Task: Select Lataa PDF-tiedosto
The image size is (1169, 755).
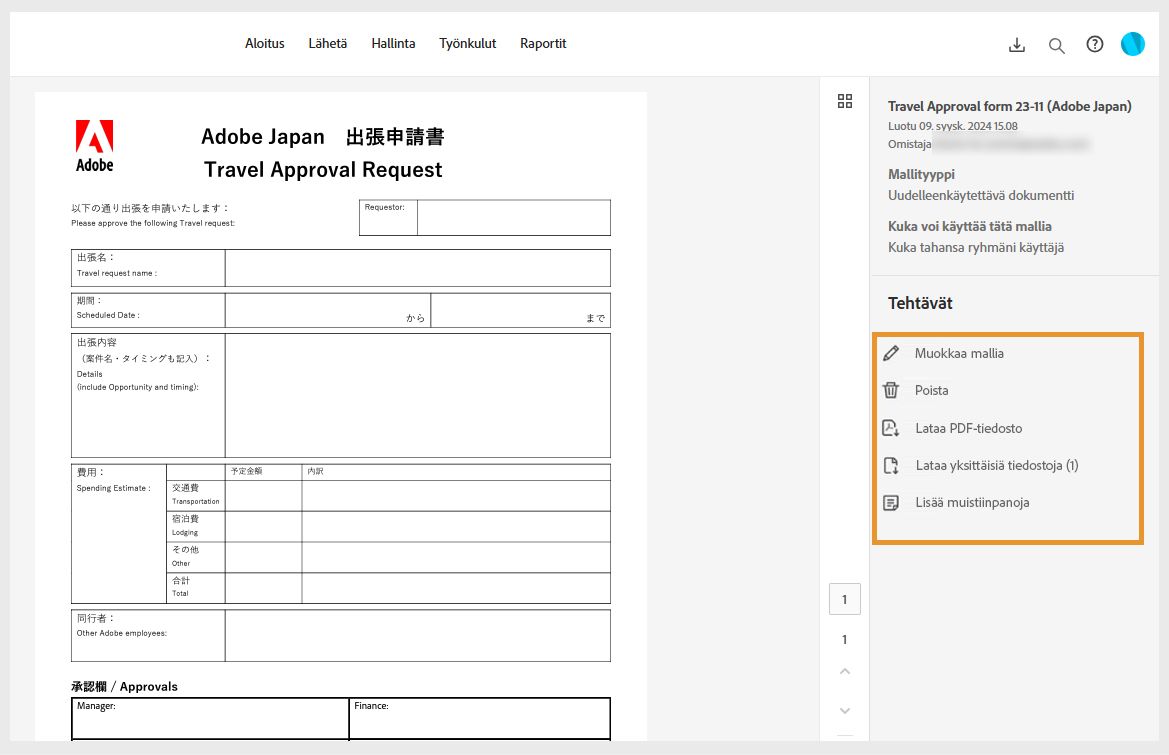Action: [968, 428]
